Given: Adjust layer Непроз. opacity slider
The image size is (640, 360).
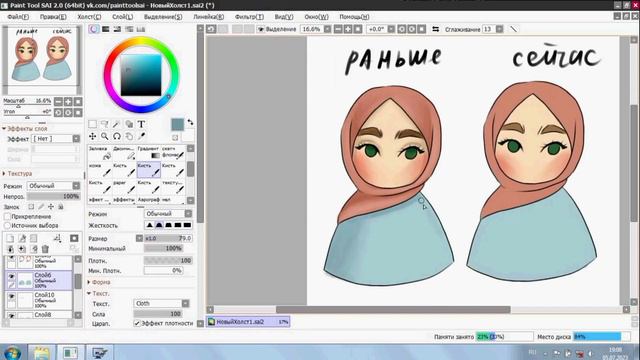Looking at the screenshot, I should [53, 196].
